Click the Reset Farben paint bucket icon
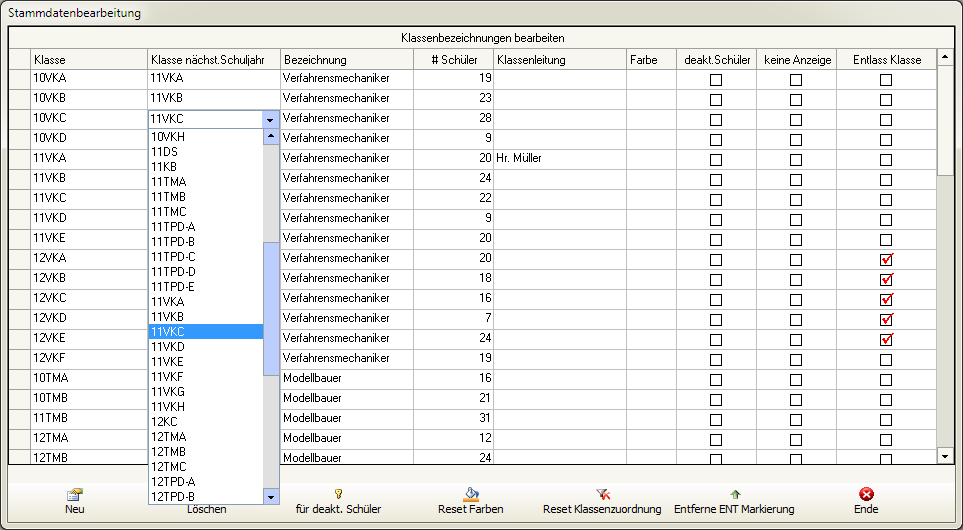The image size is (963, 530). [x=471, y=494]
